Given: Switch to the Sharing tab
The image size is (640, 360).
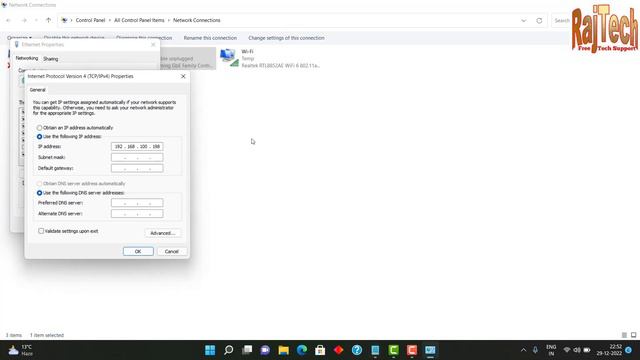Looking at the screenshot, I should [x=51, y=59].
